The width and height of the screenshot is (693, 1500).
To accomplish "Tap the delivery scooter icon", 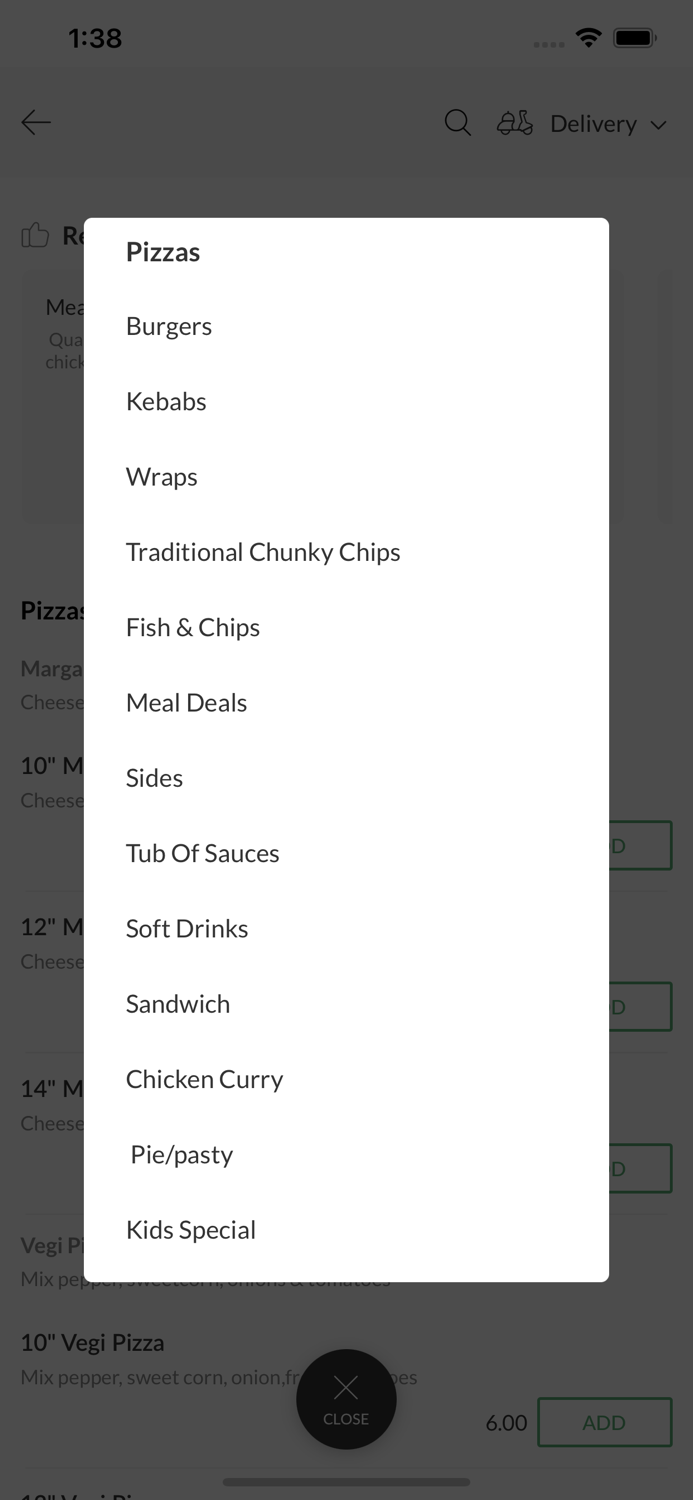I will (514, 122).
